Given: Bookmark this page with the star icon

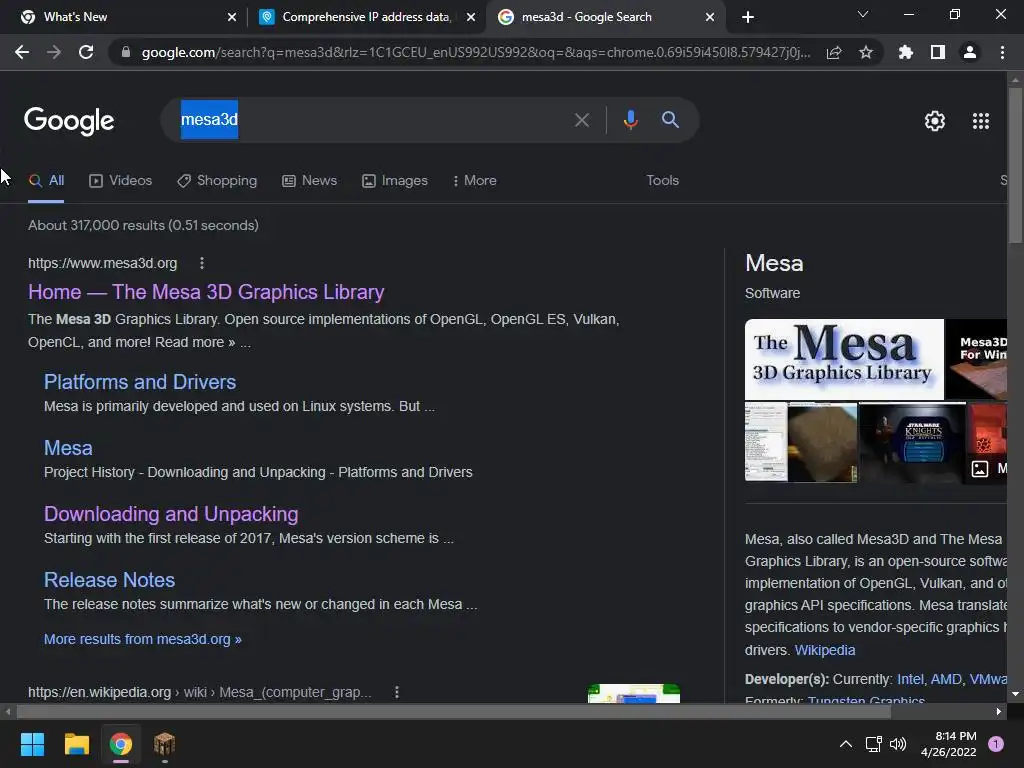Looking at the screenshot, I should [866, 52].
